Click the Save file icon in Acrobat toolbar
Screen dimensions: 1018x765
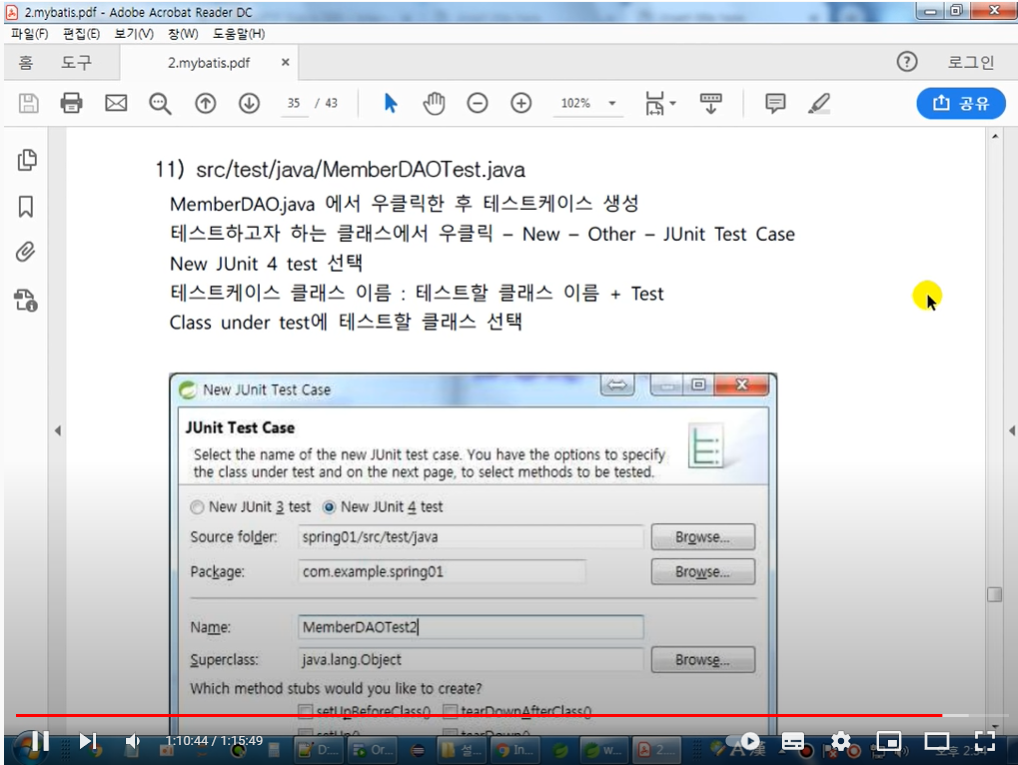pos(28,103)
